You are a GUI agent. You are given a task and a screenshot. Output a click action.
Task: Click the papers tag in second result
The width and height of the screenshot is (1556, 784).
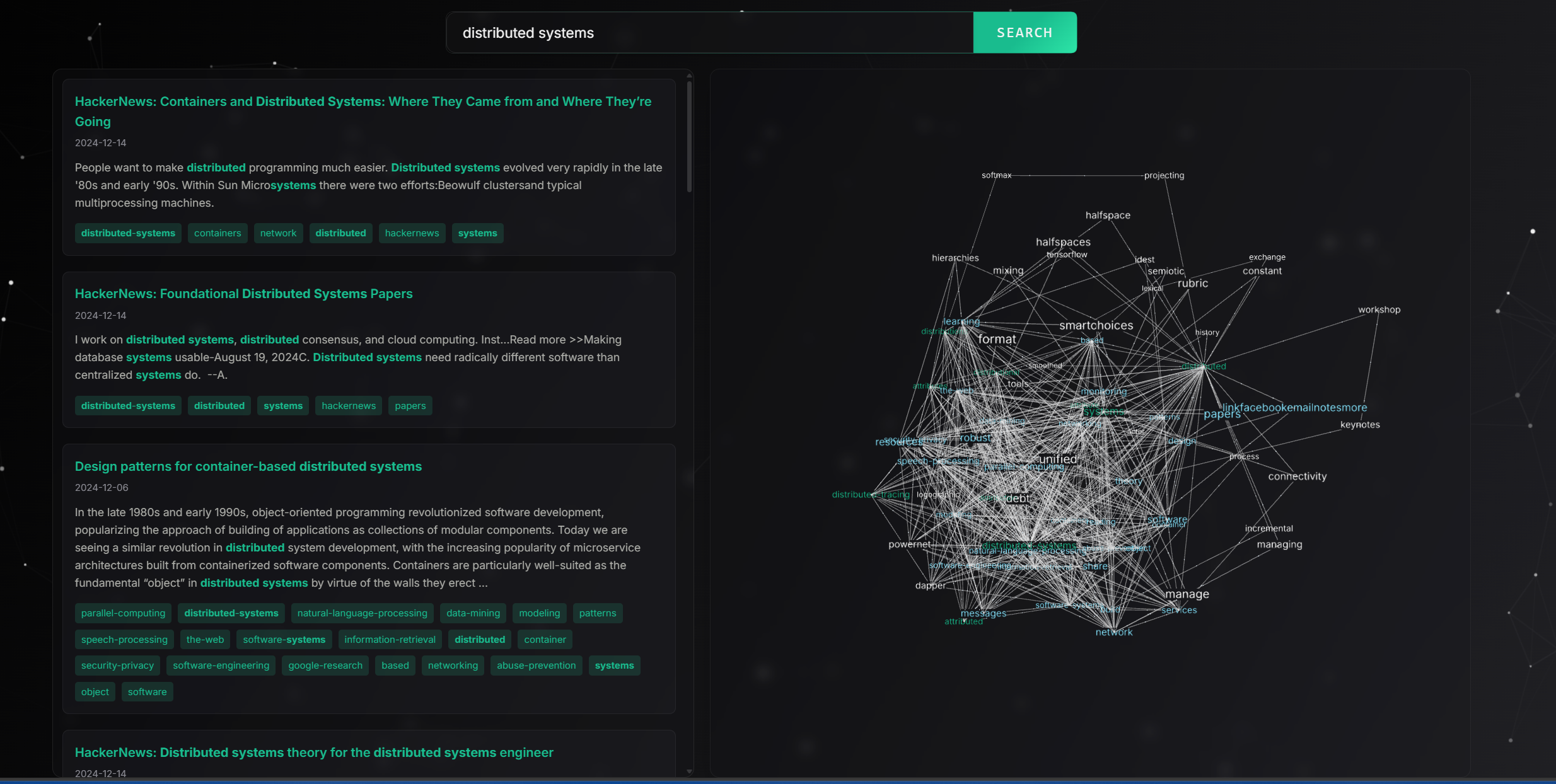[x=410, y=406]
